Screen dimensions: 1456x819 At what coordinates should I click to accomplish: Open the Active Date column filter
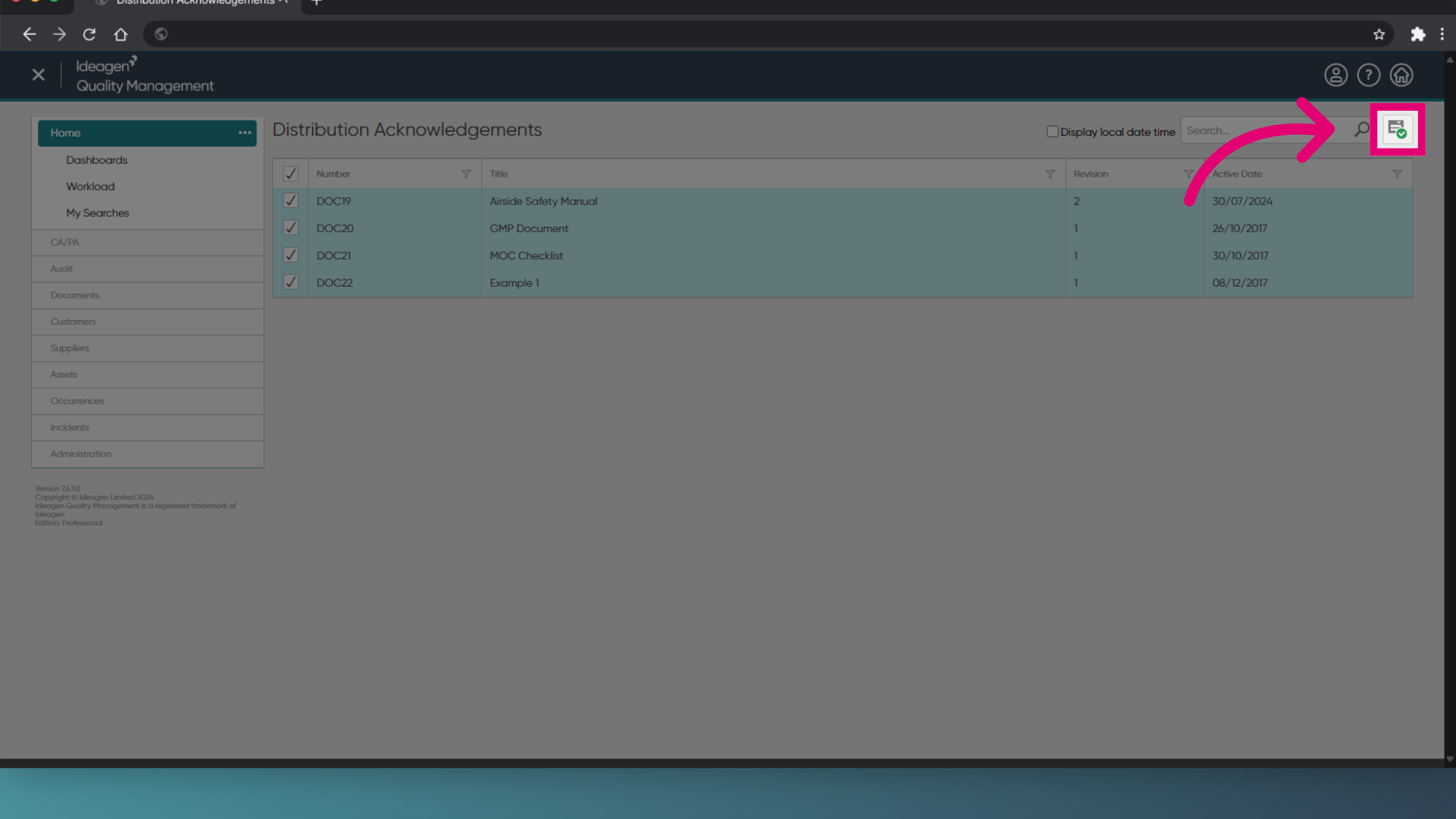coord(1396,174)
